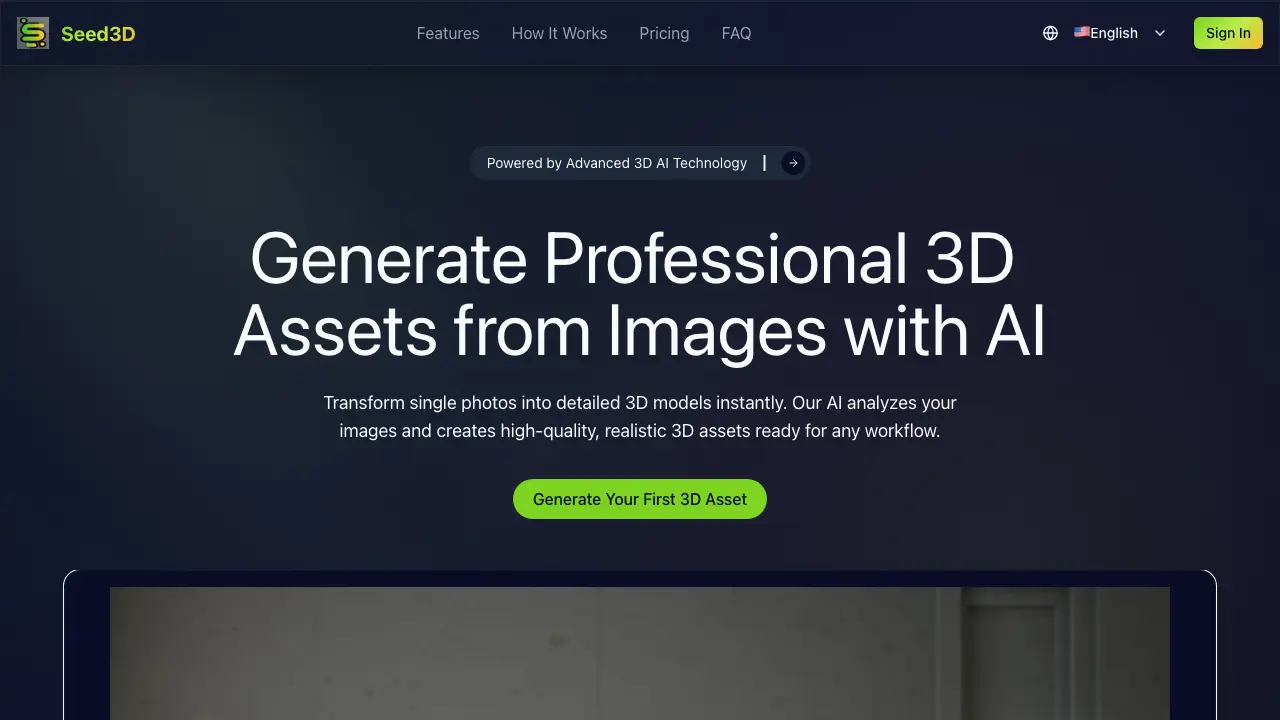The height and width of the screenshot is (720, 1280).
Task: Expand the language selector chevron arrow
Action: click(1160, 33)
